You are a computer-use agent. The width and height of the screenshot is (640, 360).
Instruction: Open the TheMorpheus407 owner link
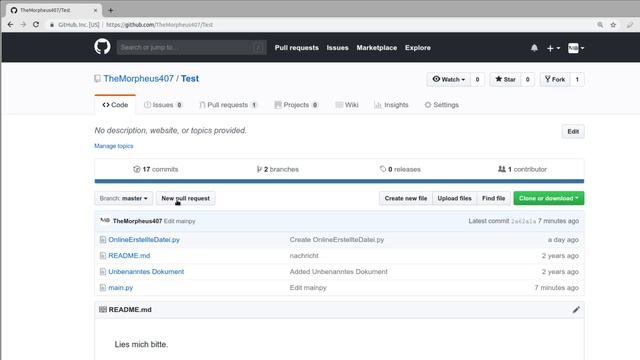[x=138, y=78]
